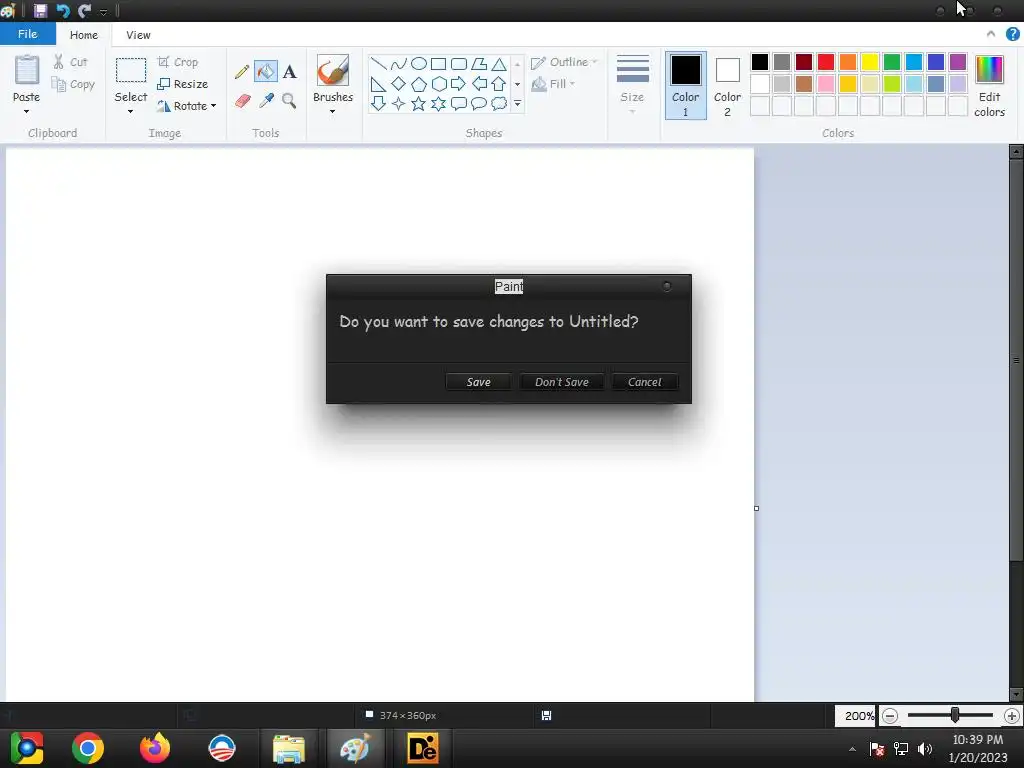
Task: Click the zoom out minus button
Action: [889, 716]
